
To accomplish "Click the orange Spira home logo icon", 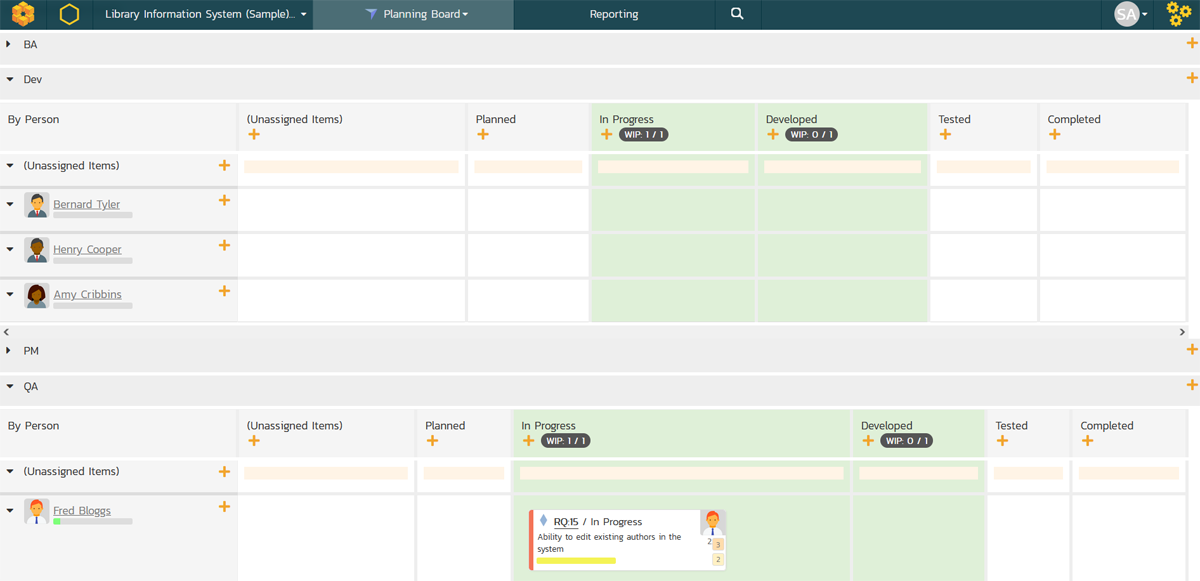I will [23, 14].
